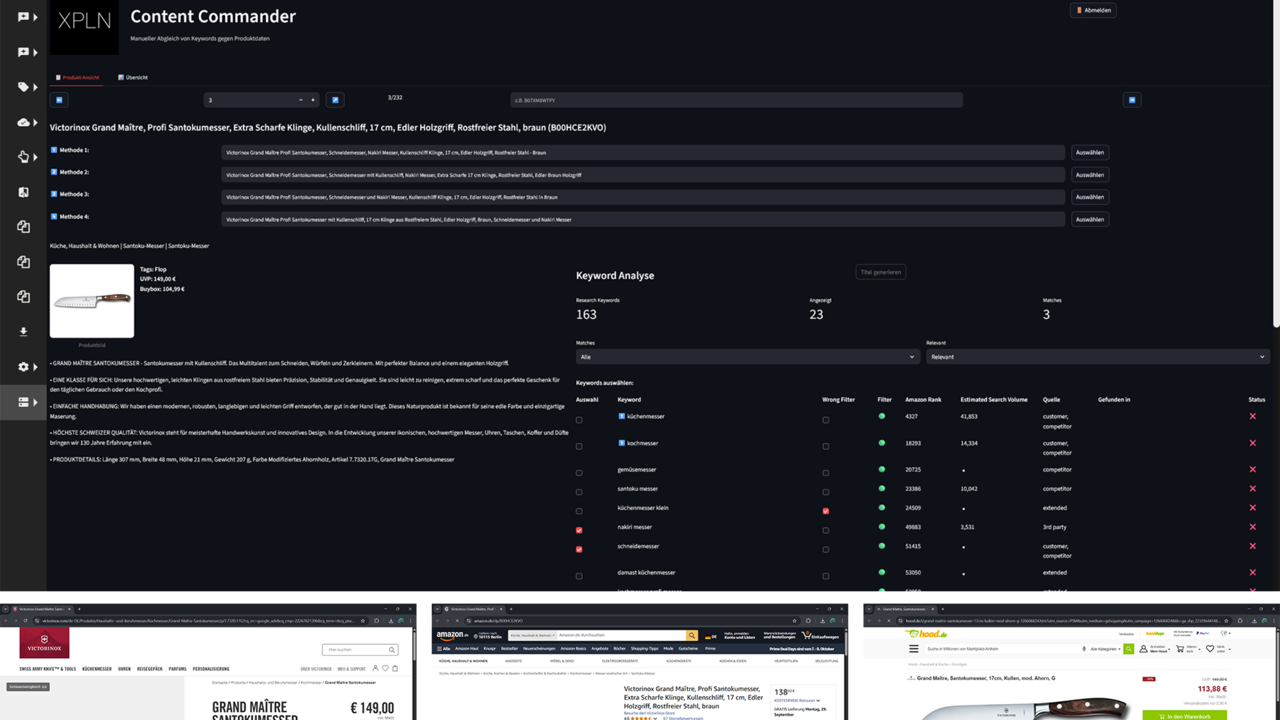This screenshot has width=1280, height=720.
Task: Tick the Auswahl checkbox for küchenmesser
Action: click(x=579, y=420)
